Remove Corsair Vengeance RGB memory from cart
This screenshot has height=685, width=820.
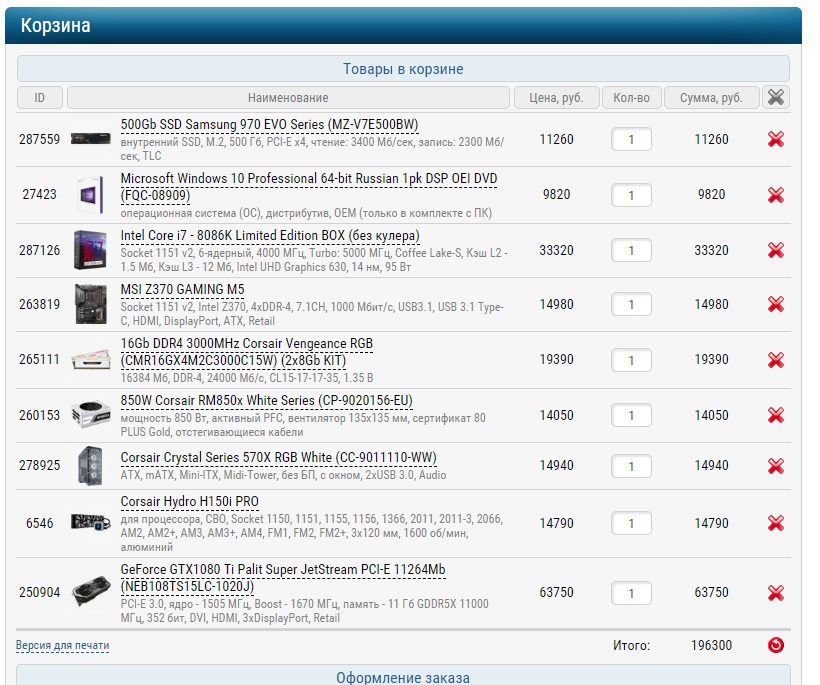(x=776, y=360)
